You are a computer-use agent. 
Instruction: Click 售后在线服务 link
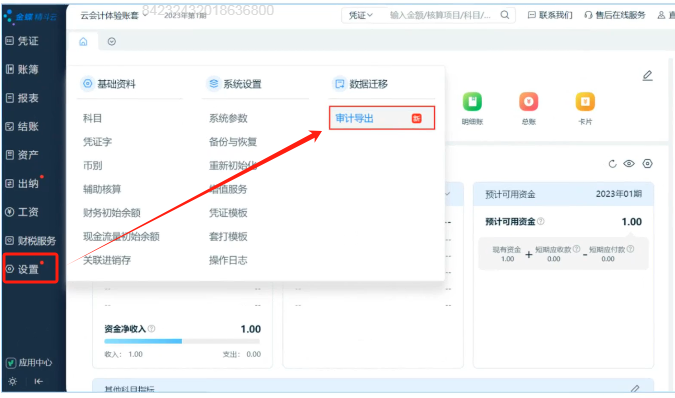[615, 15]
